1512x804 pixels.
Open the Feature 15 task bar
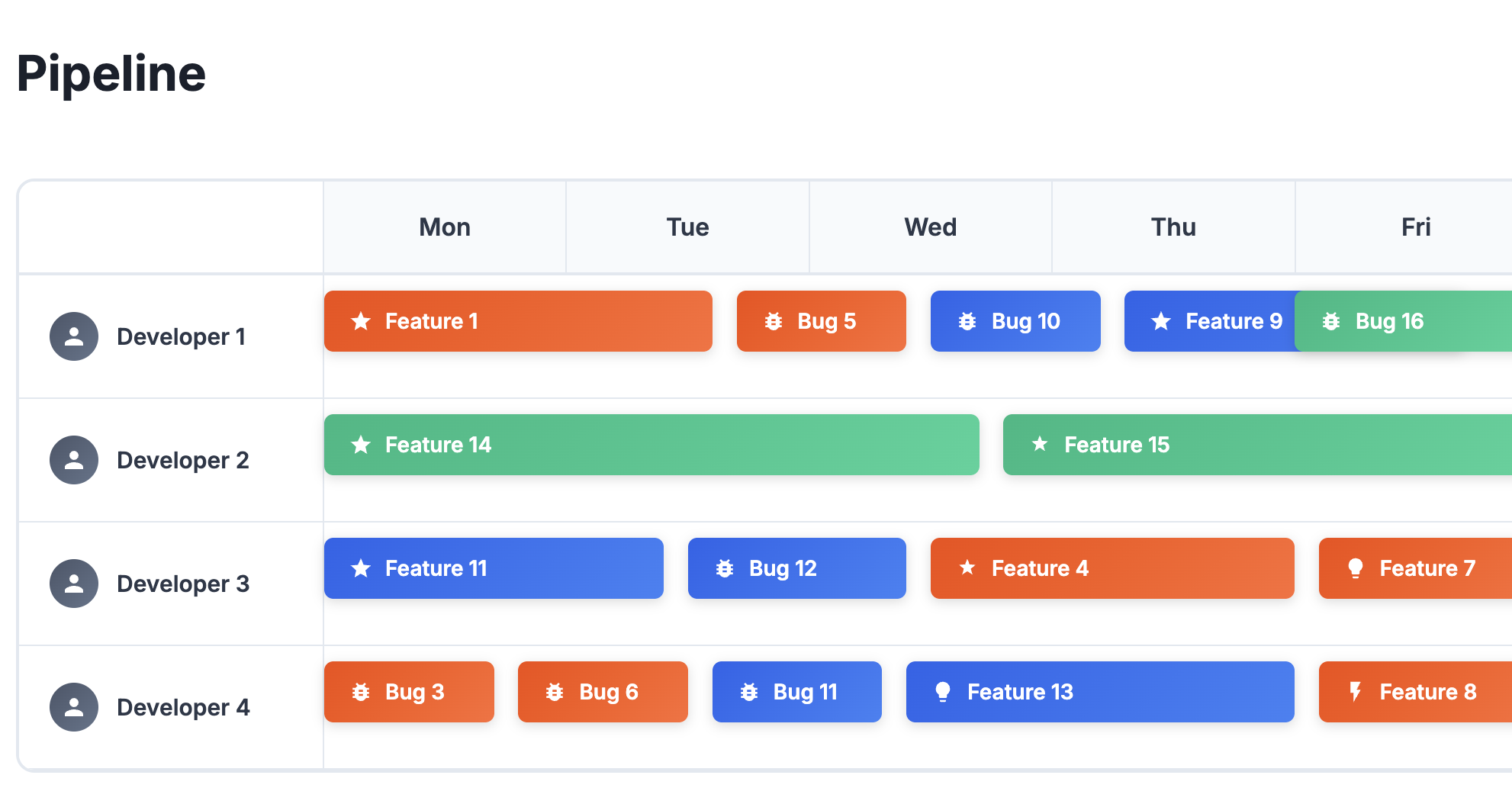coord(1257,445)
